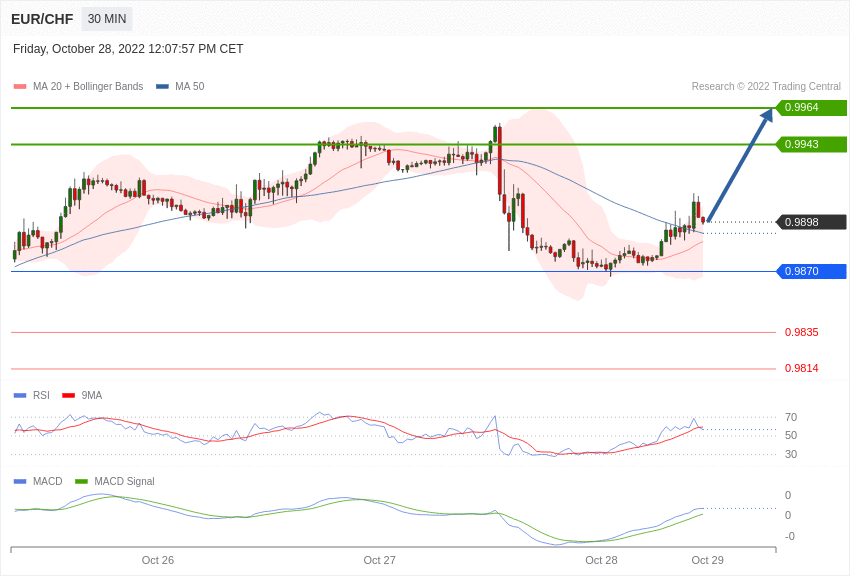Click the MA 20 + Bollinger Bands label
Image resolution: width=850 pixels, height=576 pixels.
coord(88,86)
